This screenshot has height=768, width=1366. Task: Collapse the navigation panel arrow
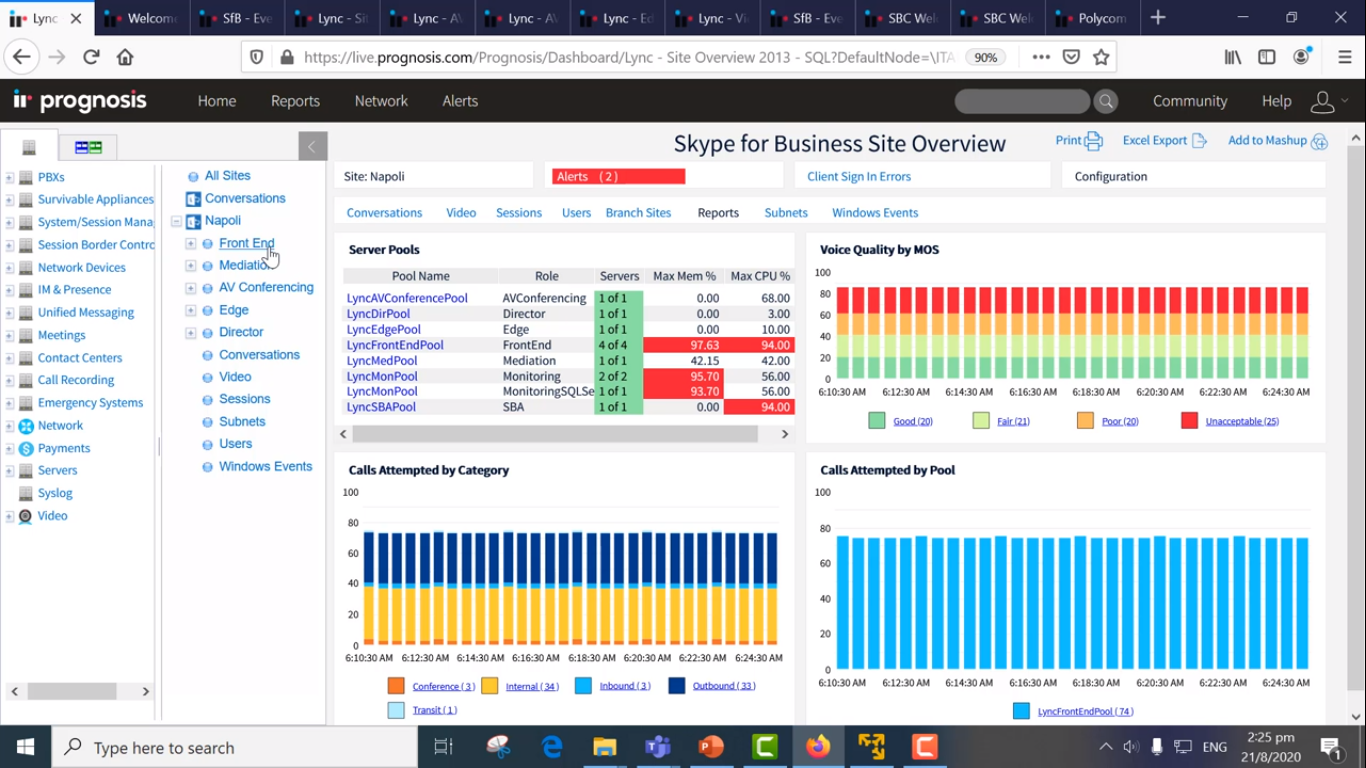coord(312,146)
